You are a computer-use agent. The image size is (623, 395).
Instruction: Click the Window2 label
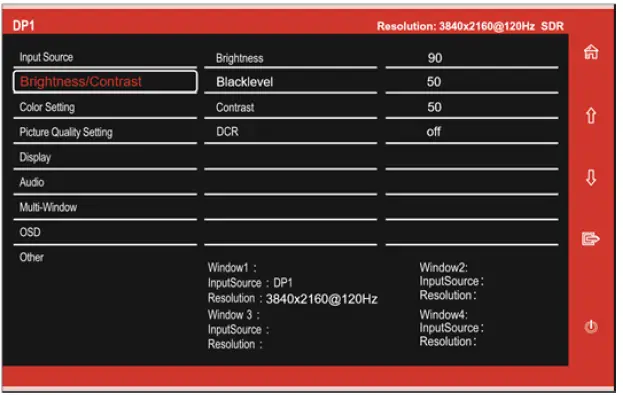click(x=443, y=267)
